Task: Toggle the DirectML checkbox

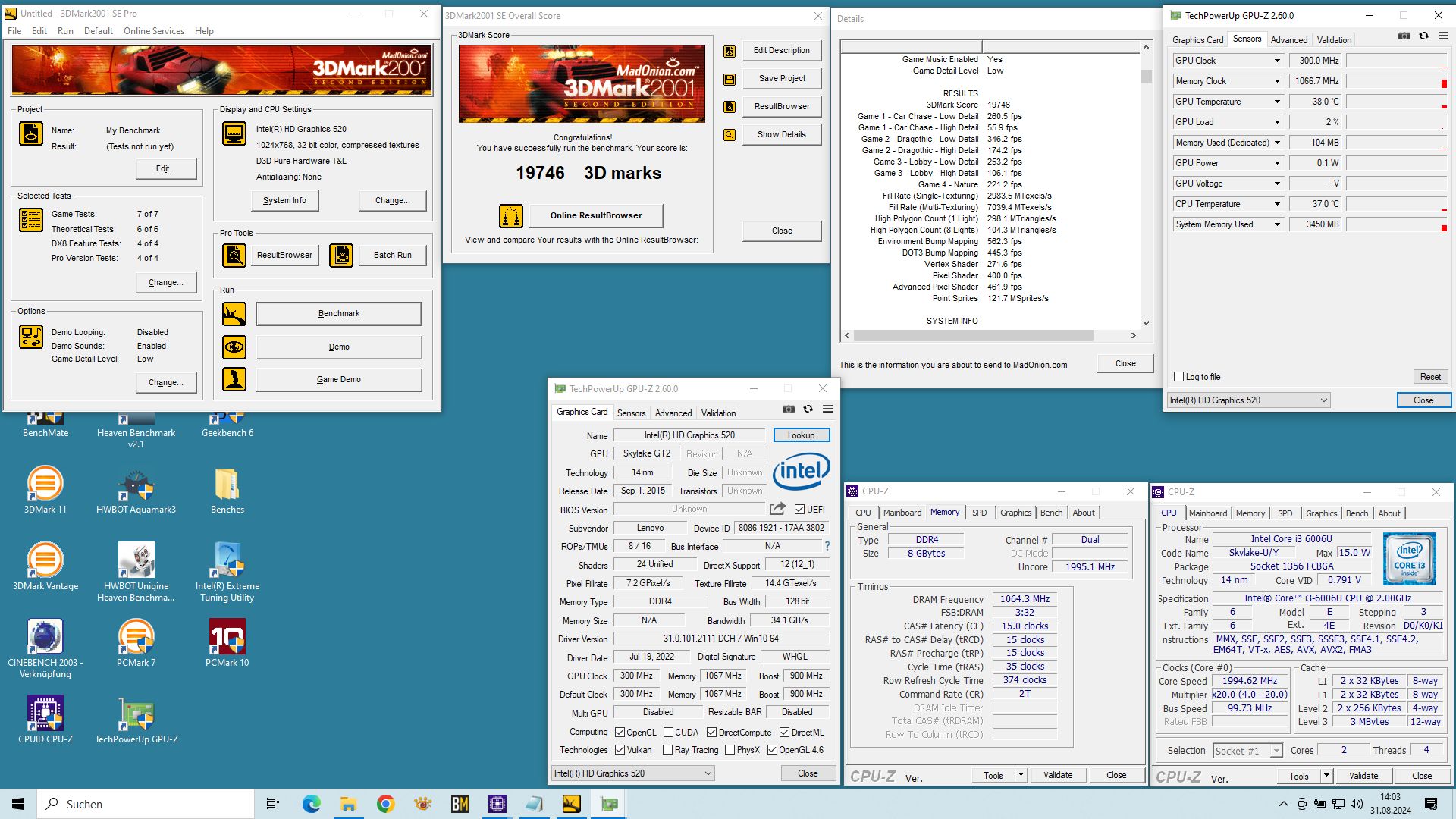Action: 784,733
